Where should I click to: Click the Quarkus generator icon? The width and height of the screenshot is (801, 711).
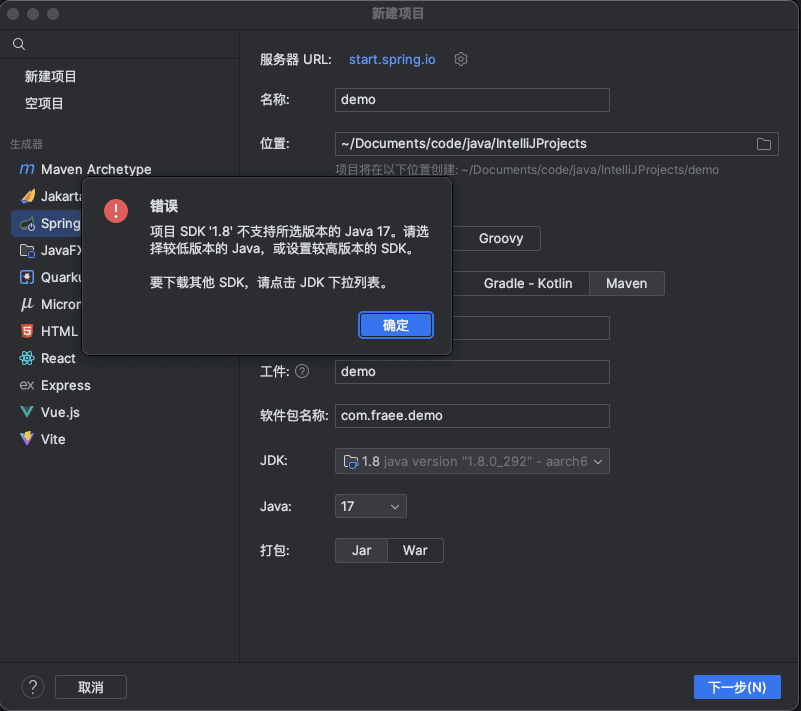(27, 277)
